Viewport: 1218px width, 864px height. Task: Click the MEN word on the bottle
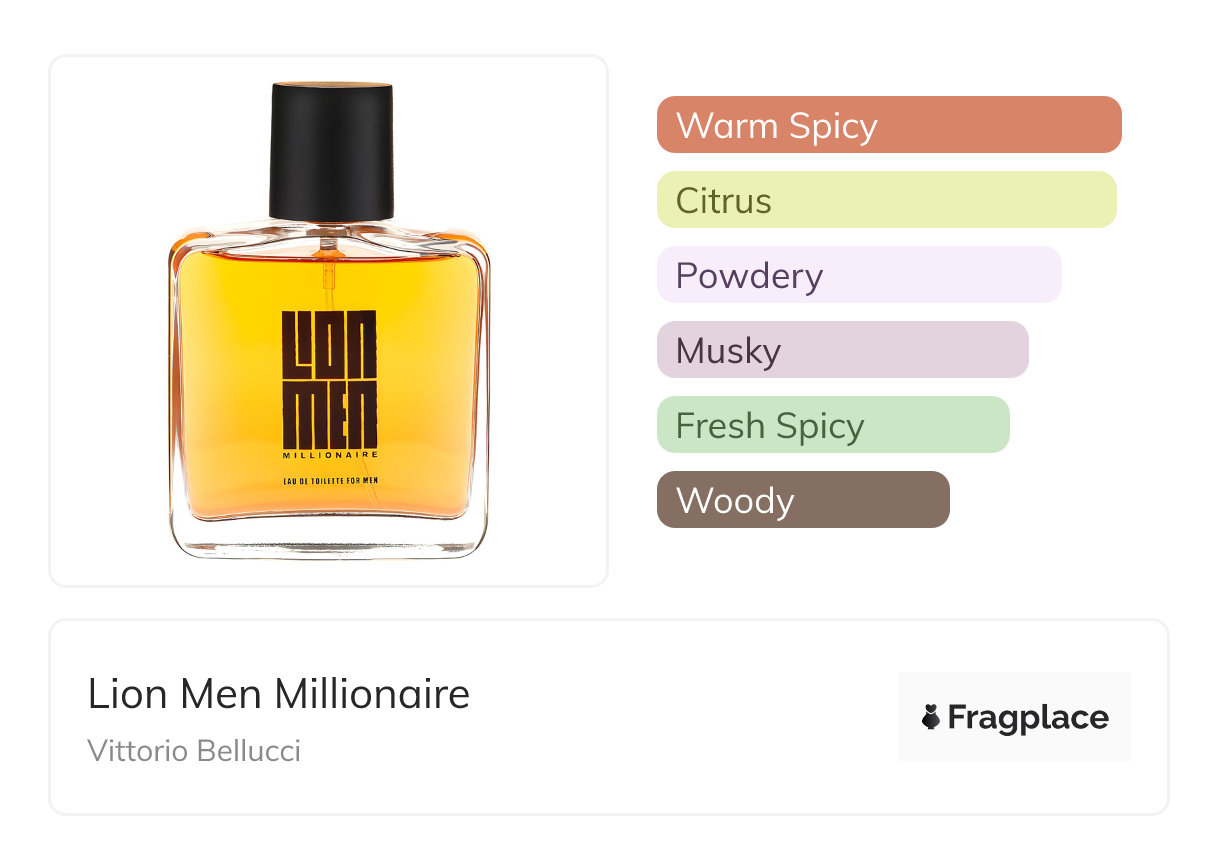[x=330, y=415]
